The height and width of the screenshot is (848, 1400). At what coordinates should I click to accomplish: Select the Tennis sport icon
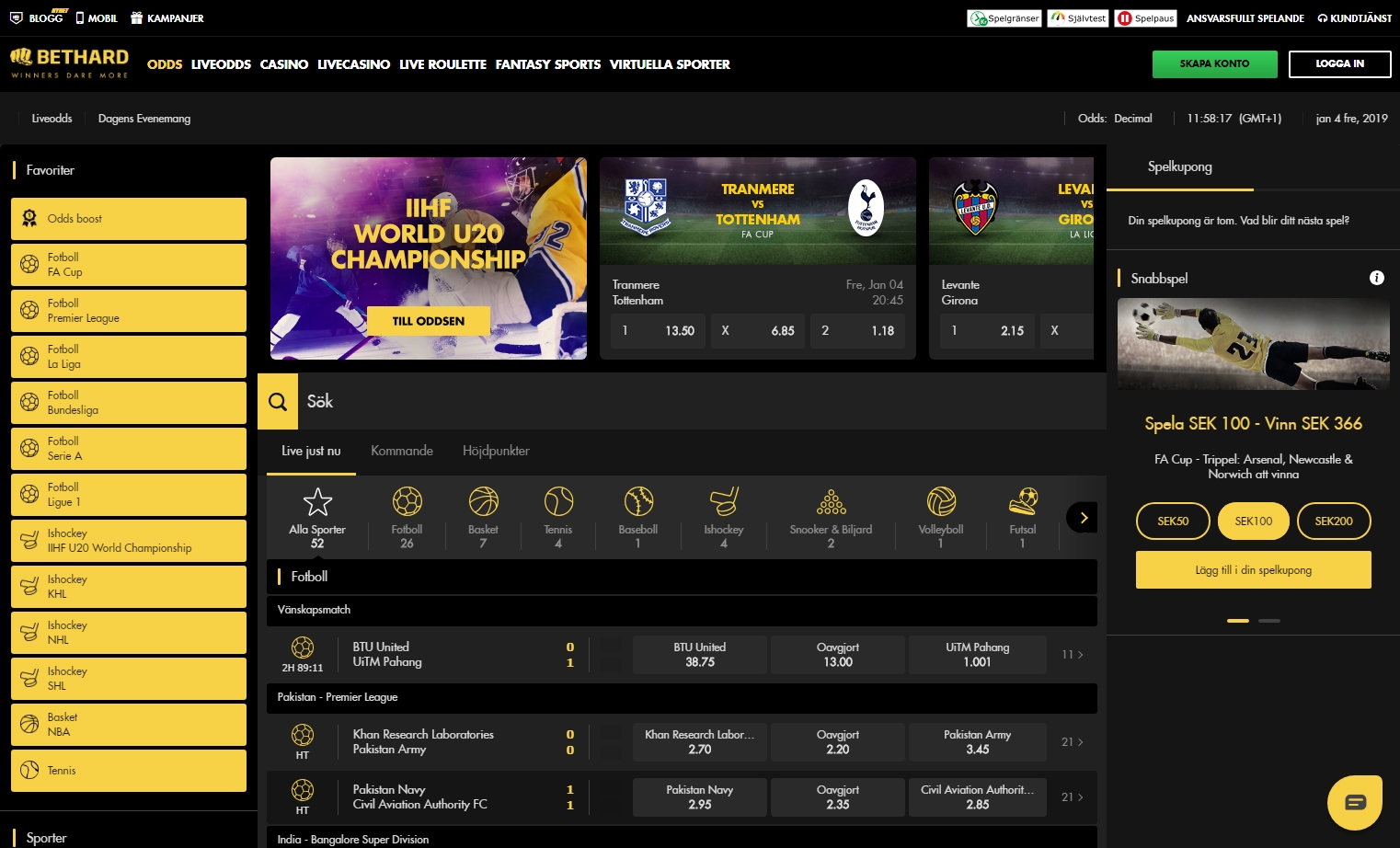point(558,502)
